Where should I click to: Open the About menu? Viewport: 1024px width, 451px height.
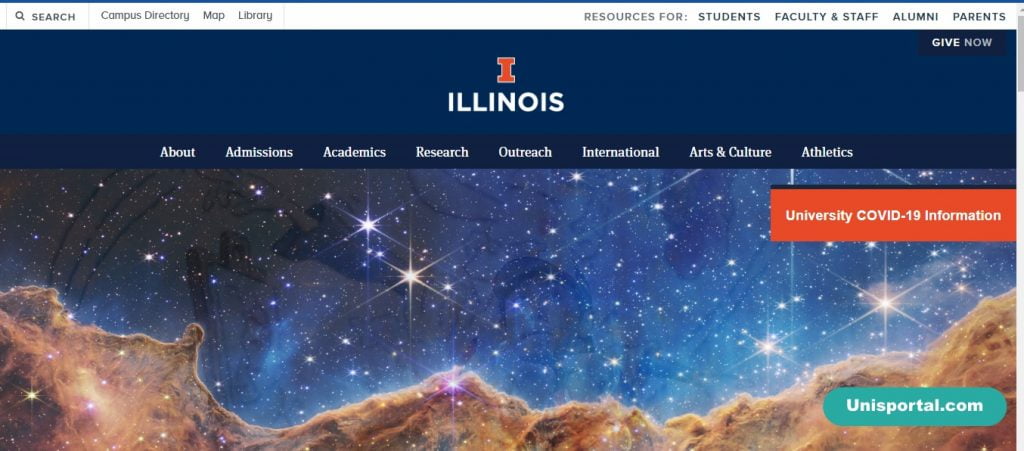pyautogui.click(x=178, y=152)
